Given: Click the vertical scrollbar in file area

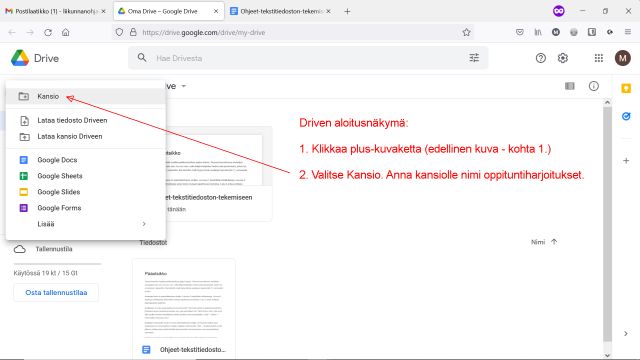Looking at the screenshot, I should click(x=607, y=224).
